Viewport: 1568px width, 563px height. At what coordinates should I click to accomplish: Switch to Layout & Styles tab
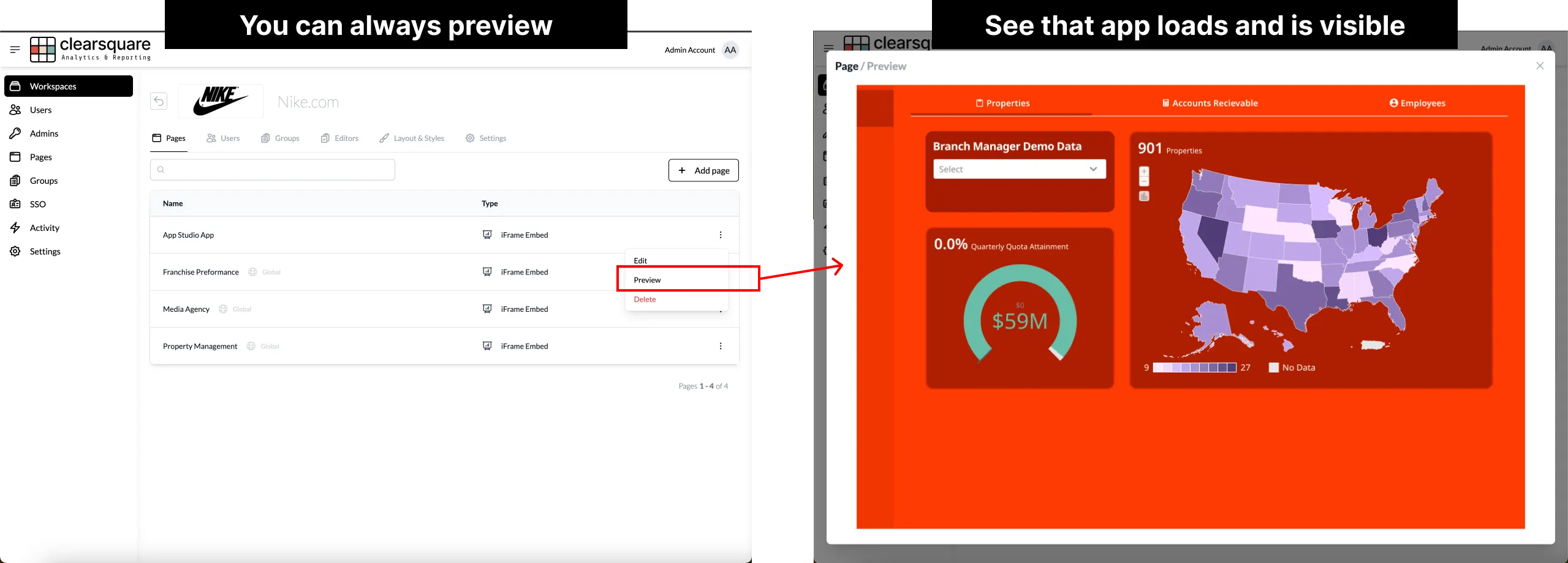coord(412,138)
